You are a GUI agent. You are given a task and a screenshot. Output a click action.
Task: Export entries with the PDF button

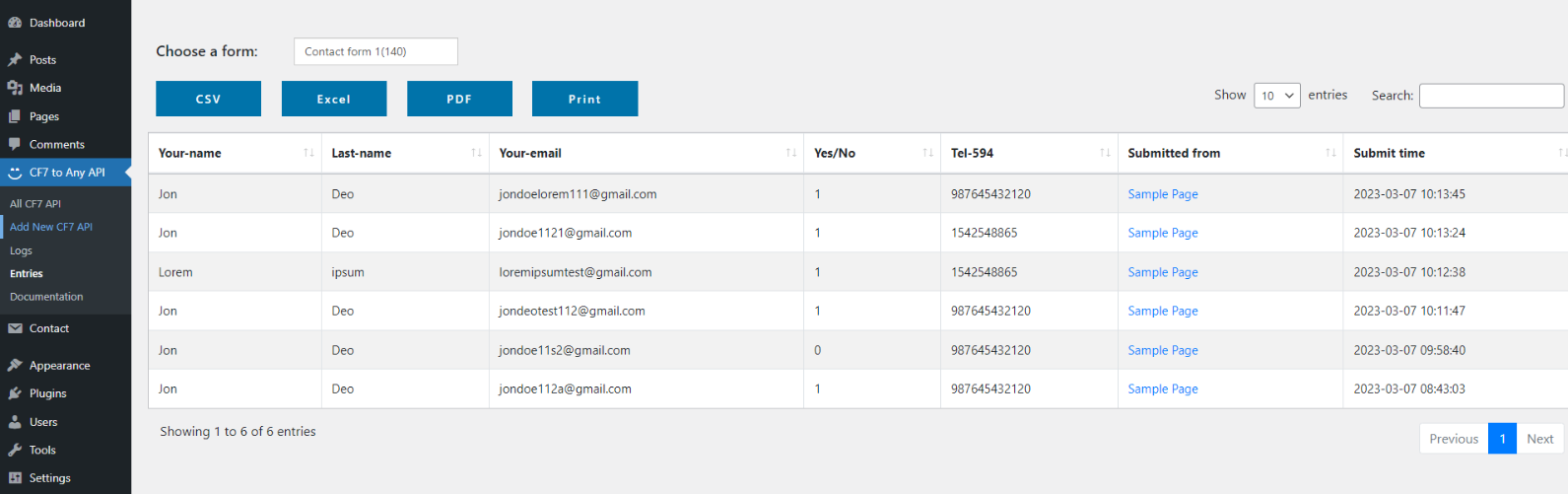coord(459,99)
